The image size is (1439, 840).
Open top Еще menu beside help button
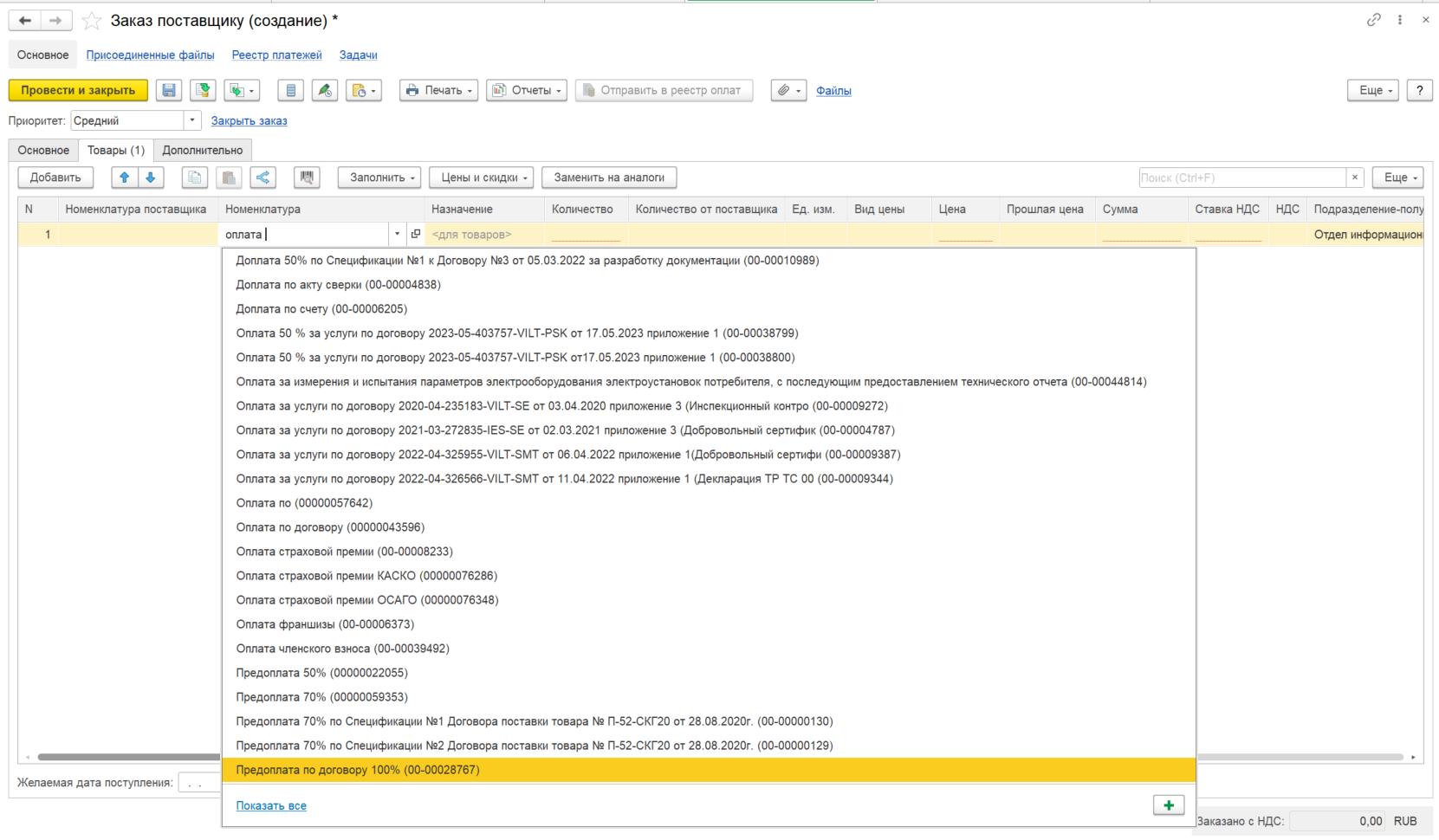tap(1373, 90)
